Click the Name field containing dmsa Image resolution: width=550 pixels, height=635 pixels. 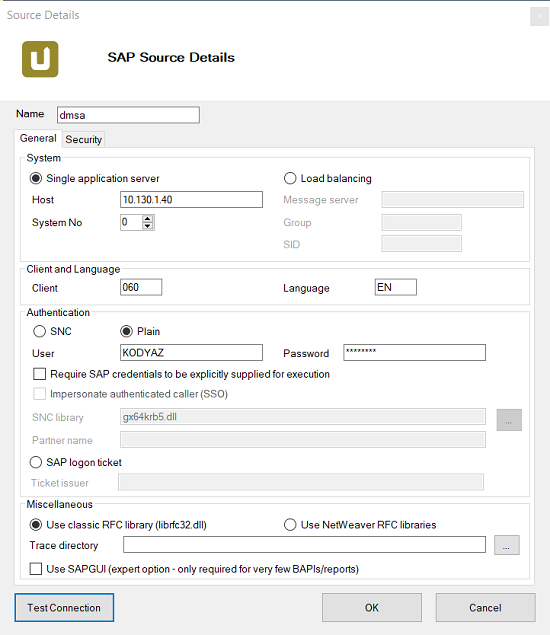(x=128, y=115)
